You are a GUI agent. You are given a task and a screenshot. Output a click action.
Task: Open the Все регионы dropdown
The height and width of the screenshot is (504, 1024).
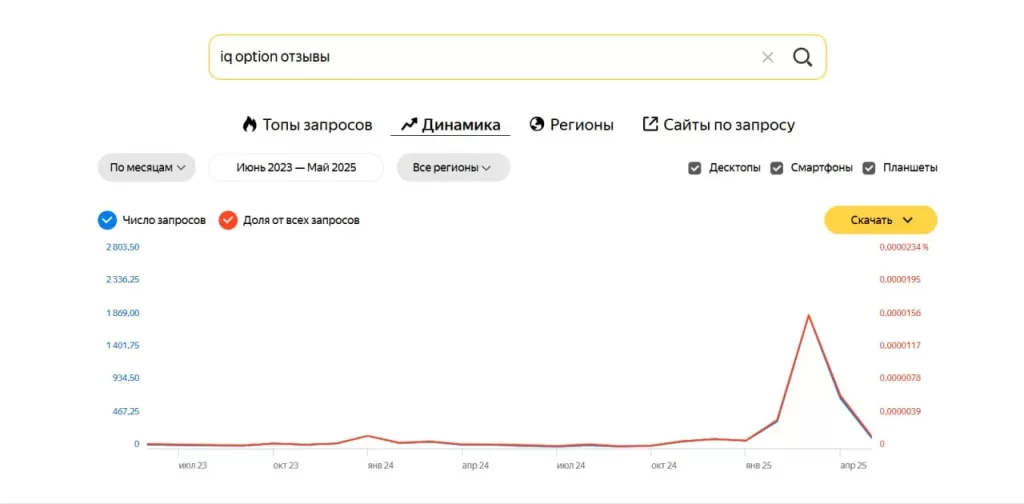(x=453, y=167)
